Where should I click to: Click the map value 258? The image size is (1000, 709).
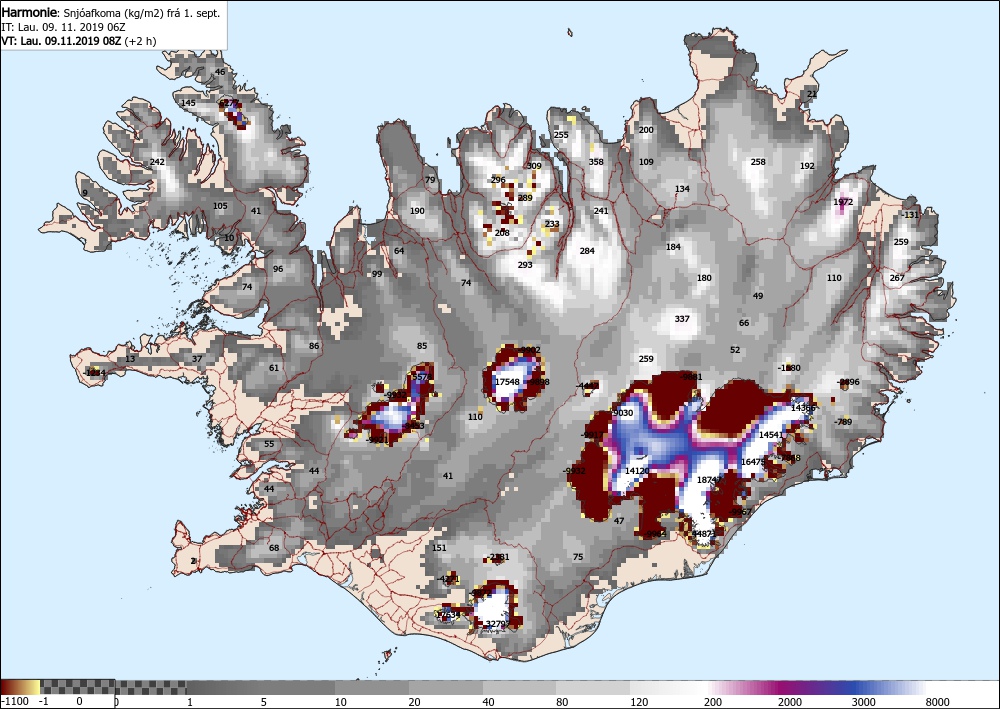coord(758,162)
